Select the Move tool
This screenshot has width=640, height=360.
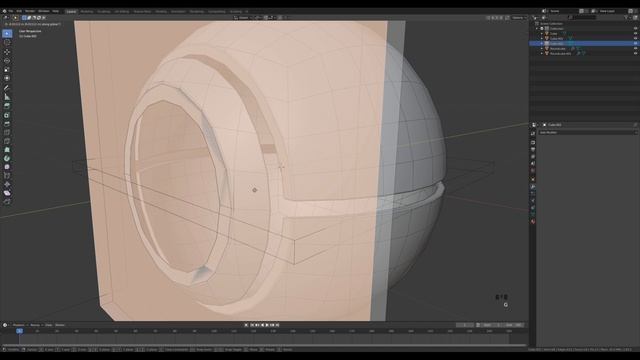coord(7,52)
